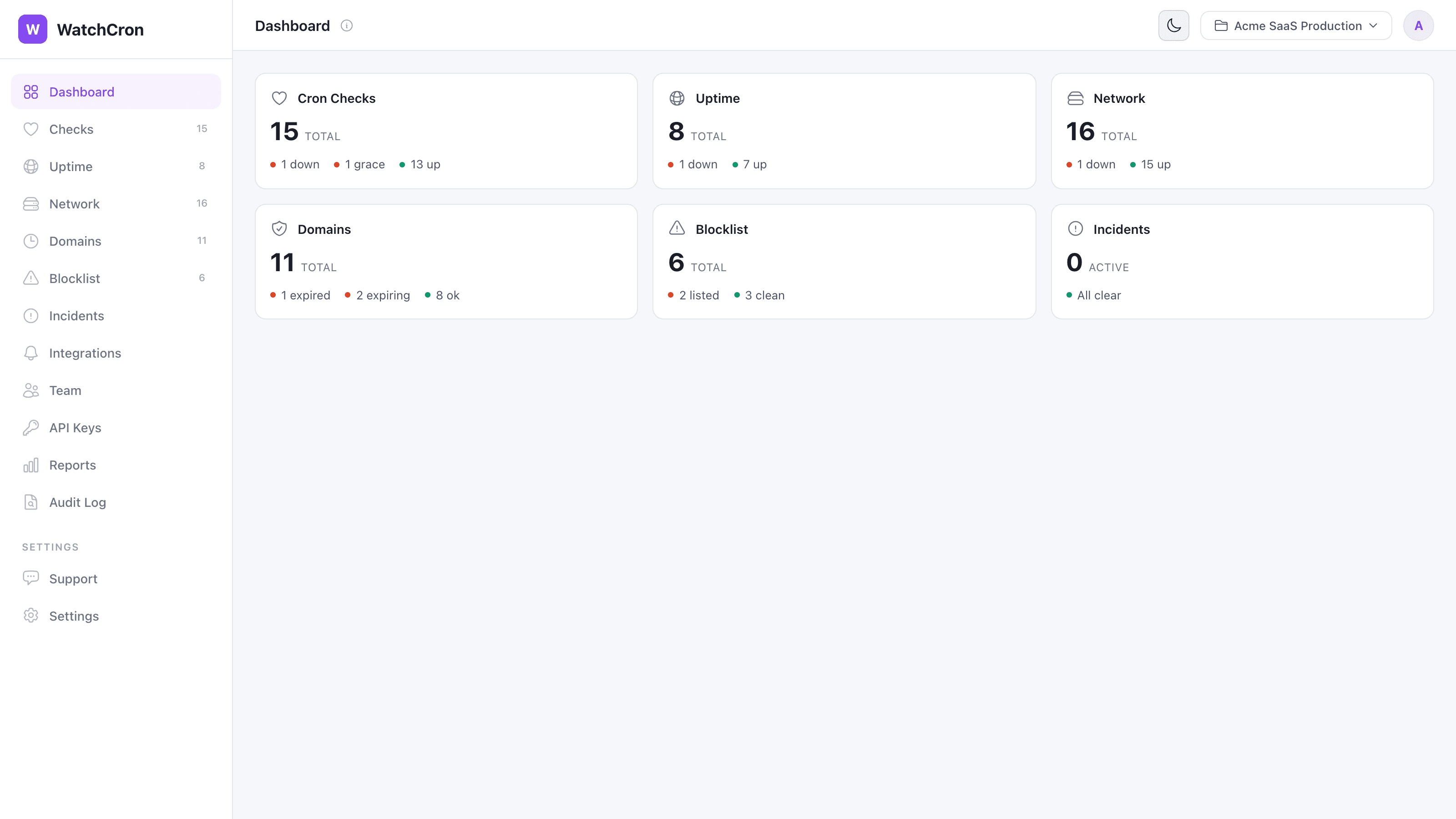
Task: Click the WatchCron brand name
Action: 101,30
